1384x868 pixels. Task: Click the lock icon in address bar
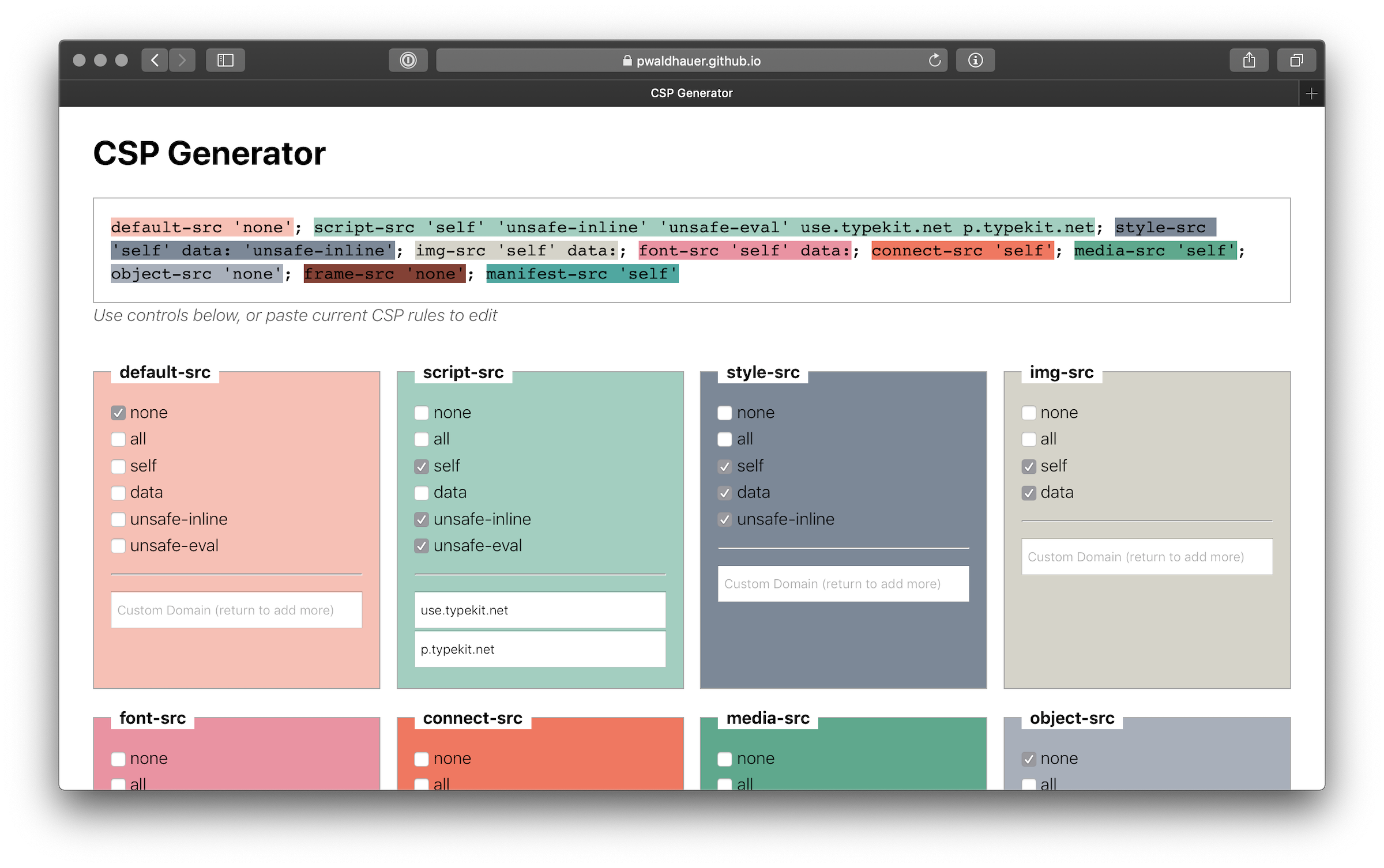pos(626,61)
